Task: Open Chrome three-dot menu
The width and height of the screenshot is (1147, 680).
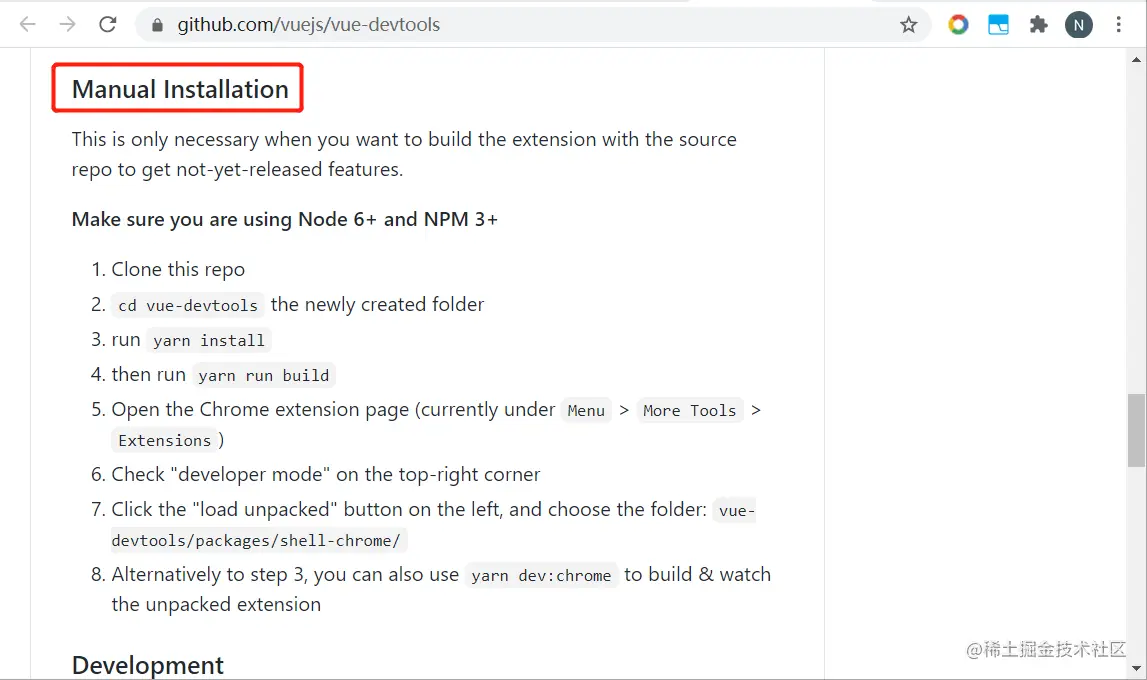Action: point(1118,25)
